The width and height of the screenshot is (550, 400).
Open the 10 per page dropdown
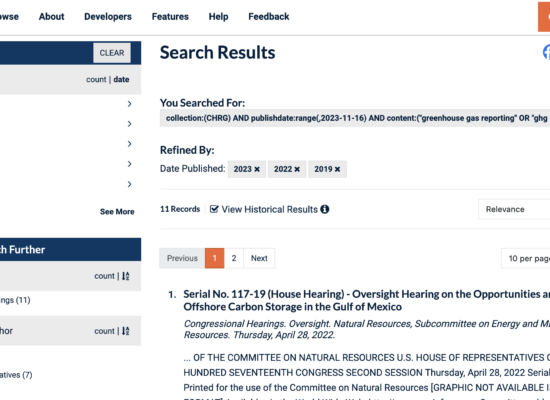[x=525, y=258]
